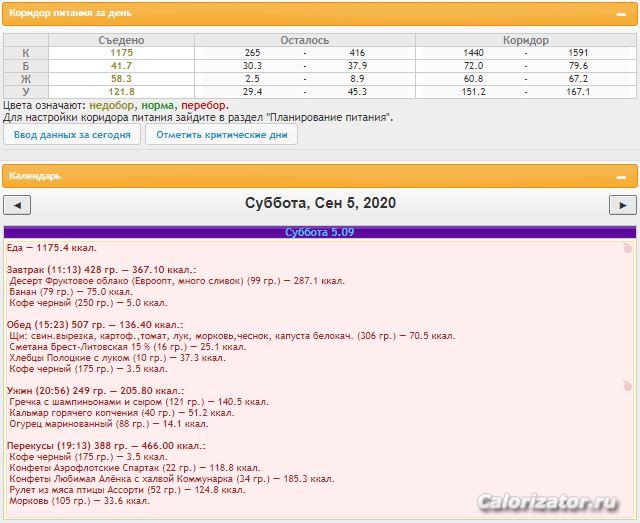Select the Завтрак (11:13) meal heading
640x523 pixels.
point(100,270)
